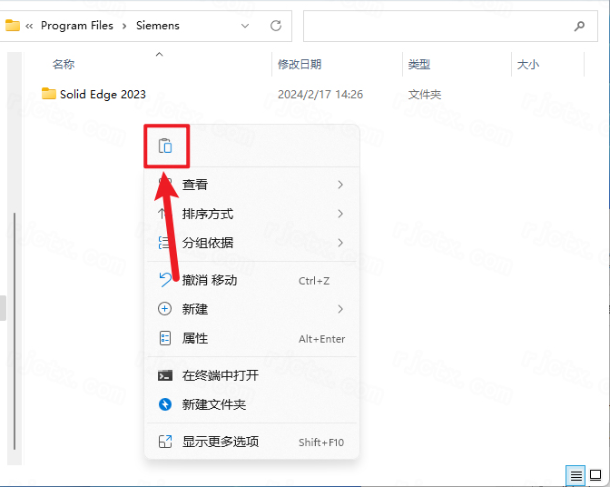Sort by 修改日期 column header
The image size is (613, 493).
[300, 65]
